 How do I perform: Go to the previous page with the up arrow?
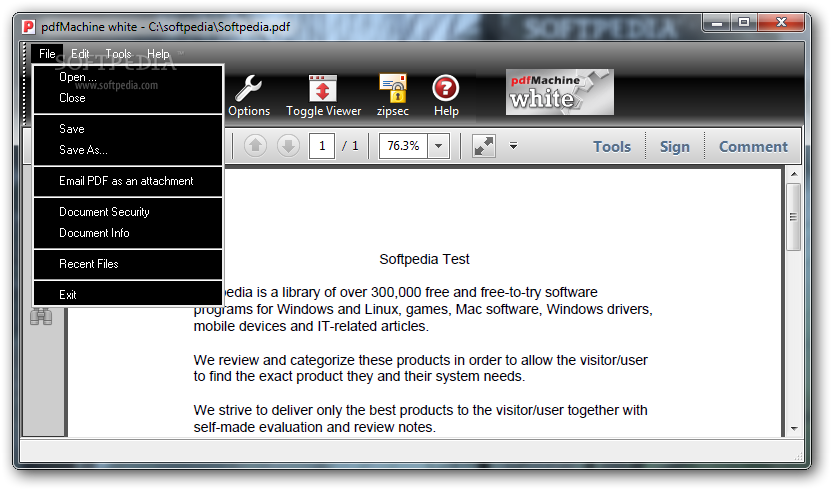click(x=255, y=145)
